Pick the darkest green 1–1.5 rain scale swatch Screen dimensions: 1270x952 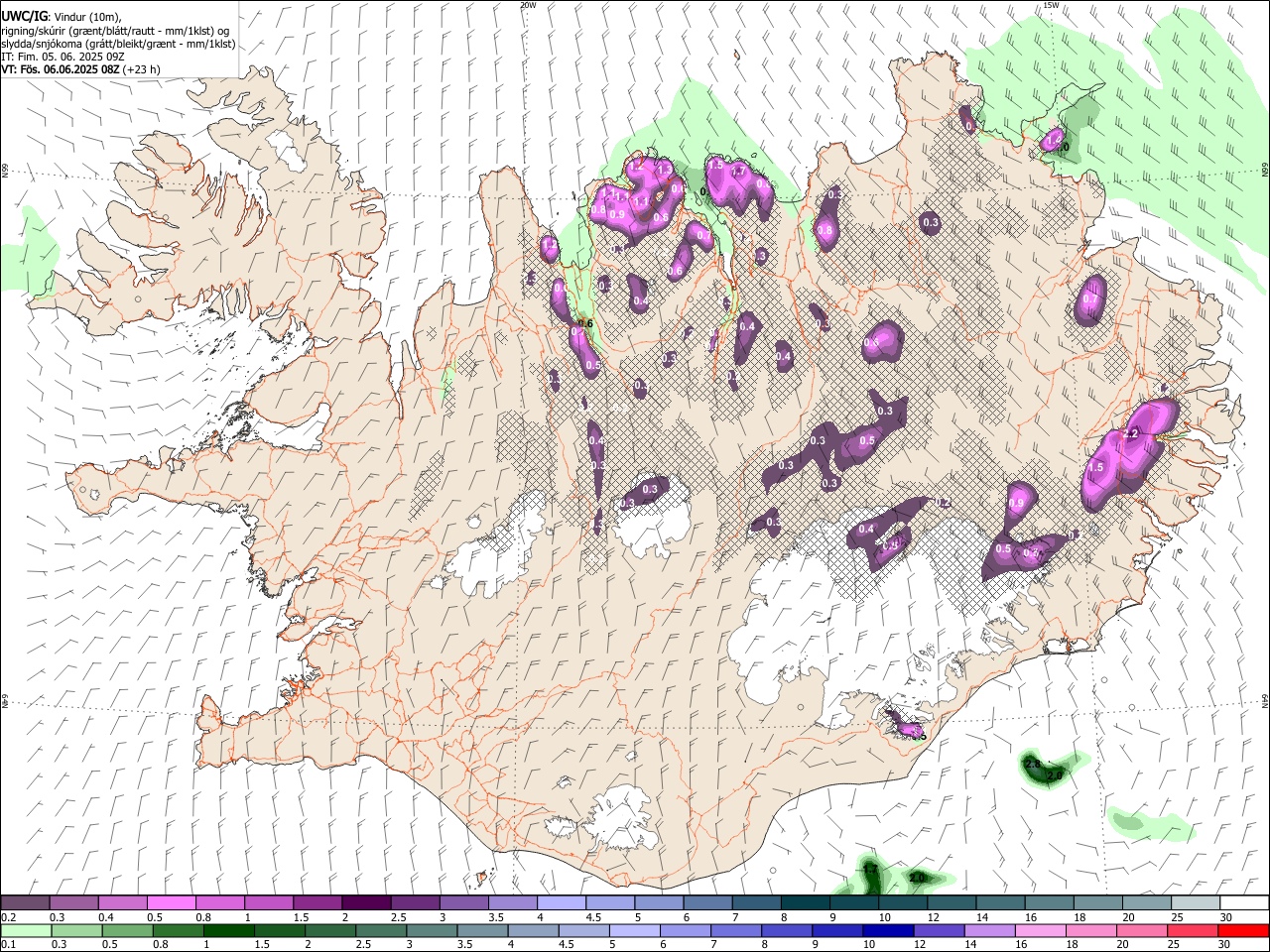[228, 930]
